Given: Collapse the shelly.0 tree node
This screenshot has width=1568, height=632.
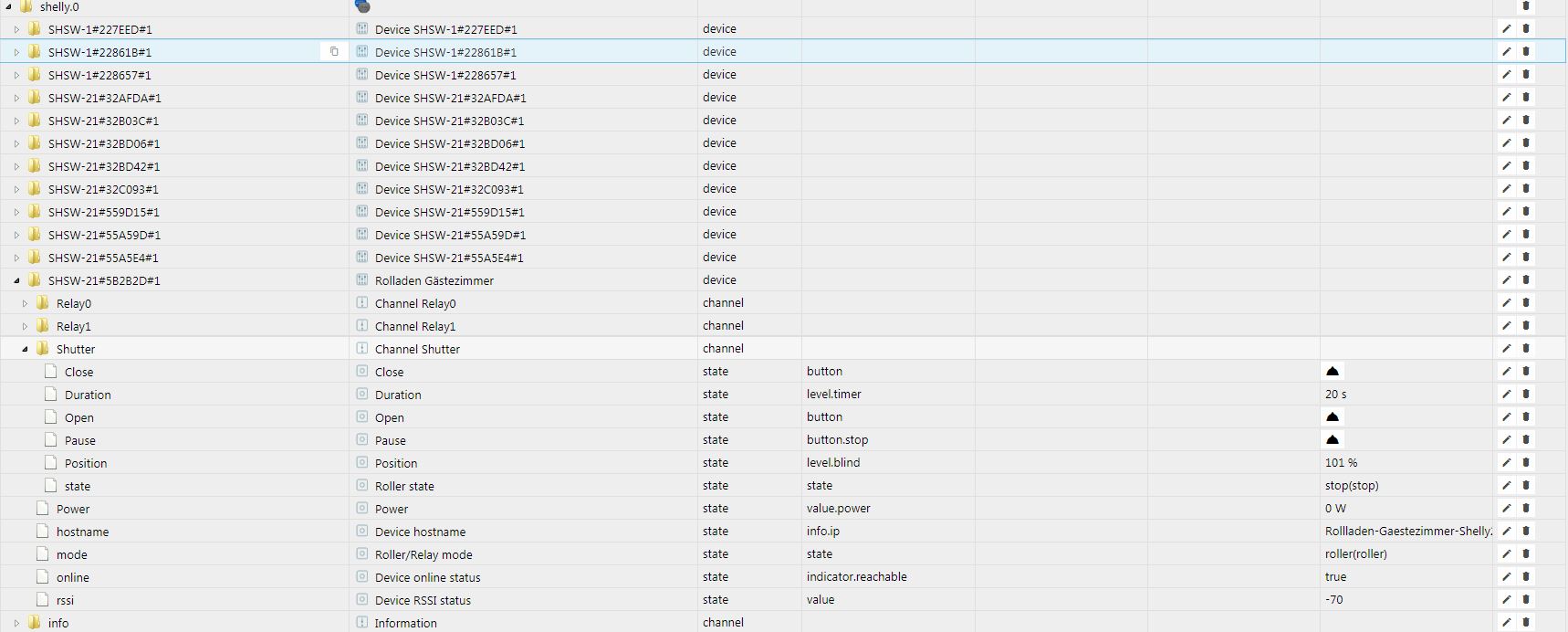Looking at the screenshot, I should (9, 6).
